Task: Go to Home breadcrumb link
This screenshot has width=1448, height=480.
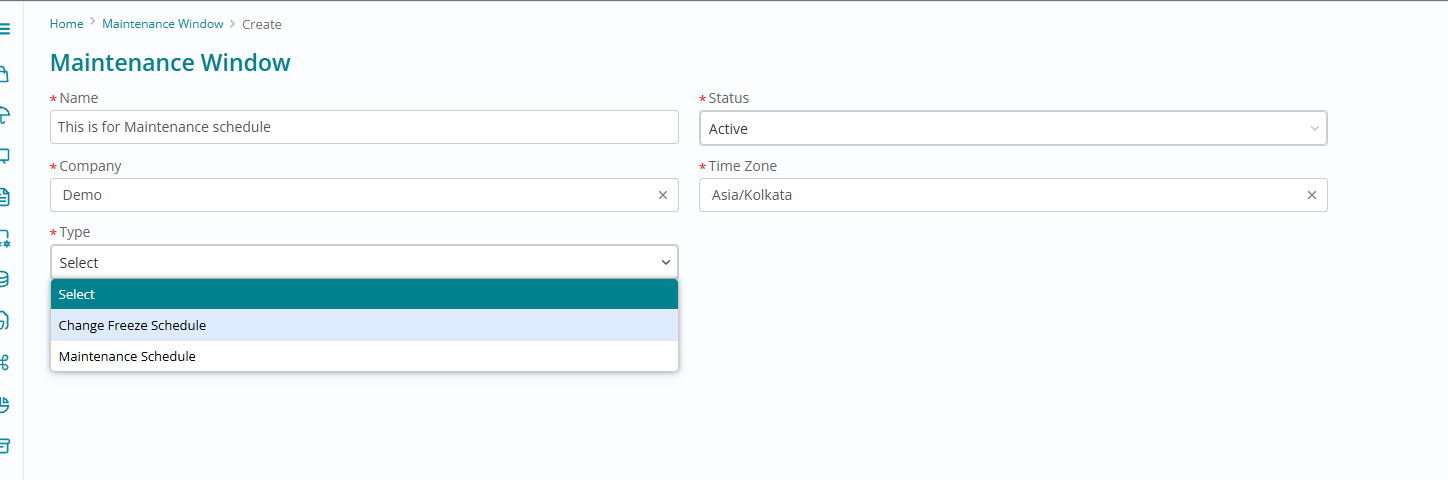Action: tap(67, 24)
